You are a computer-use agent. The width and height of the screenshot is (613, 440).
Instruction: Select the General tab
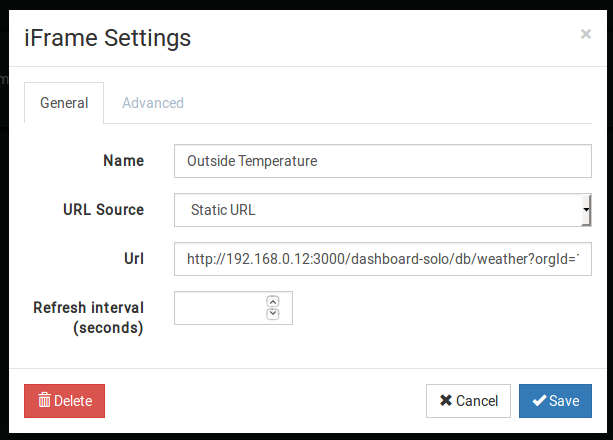64,103
